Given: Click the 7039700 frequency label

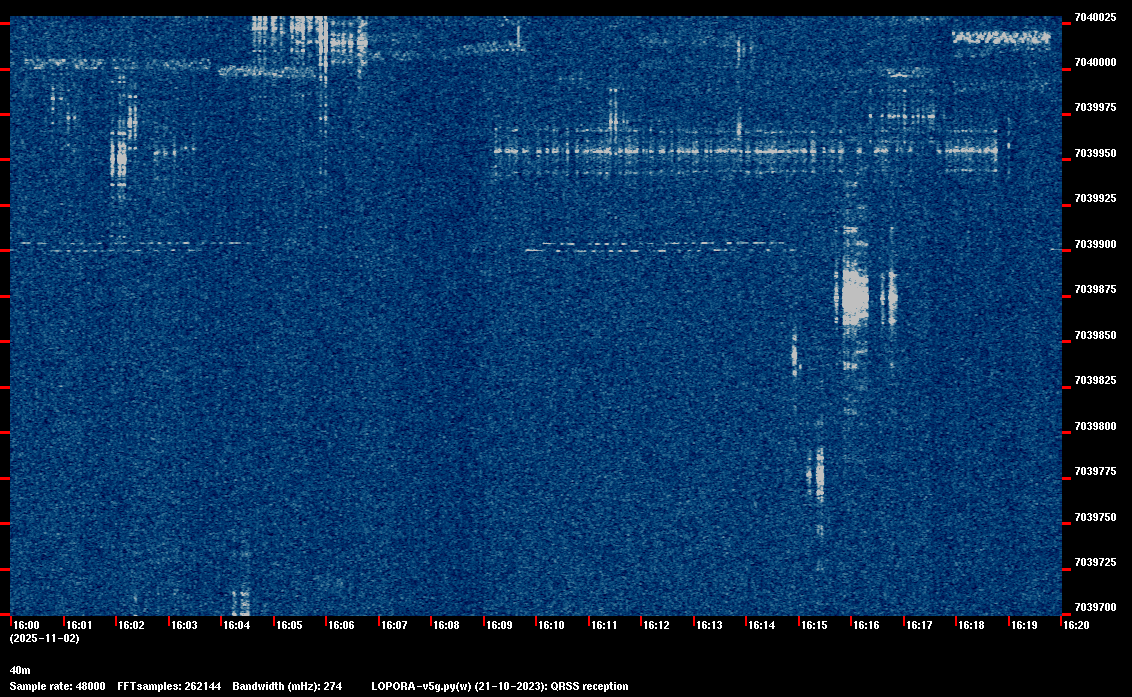Looking at the screenshot, I should (x=1095, y=607).
